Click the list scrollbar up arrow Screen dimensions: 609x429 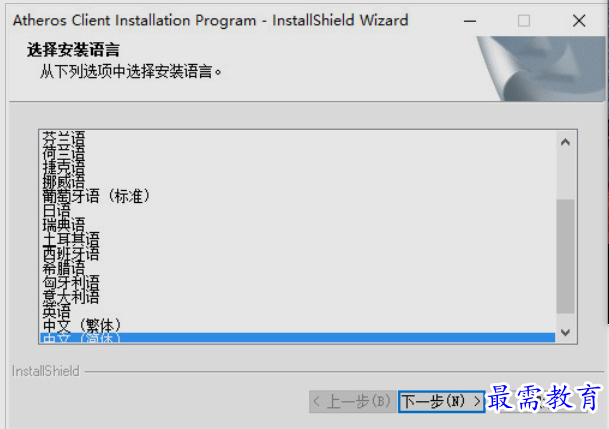point(566,142)
